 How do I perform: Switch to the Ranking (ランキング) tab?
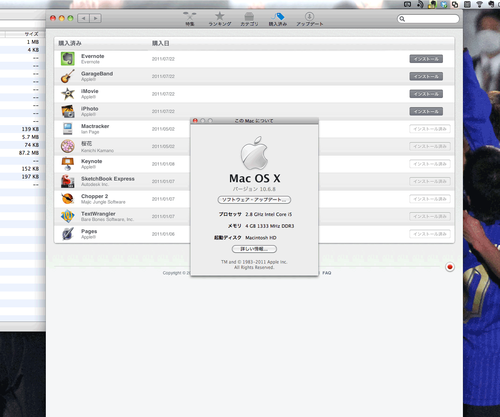coord(220,19)
